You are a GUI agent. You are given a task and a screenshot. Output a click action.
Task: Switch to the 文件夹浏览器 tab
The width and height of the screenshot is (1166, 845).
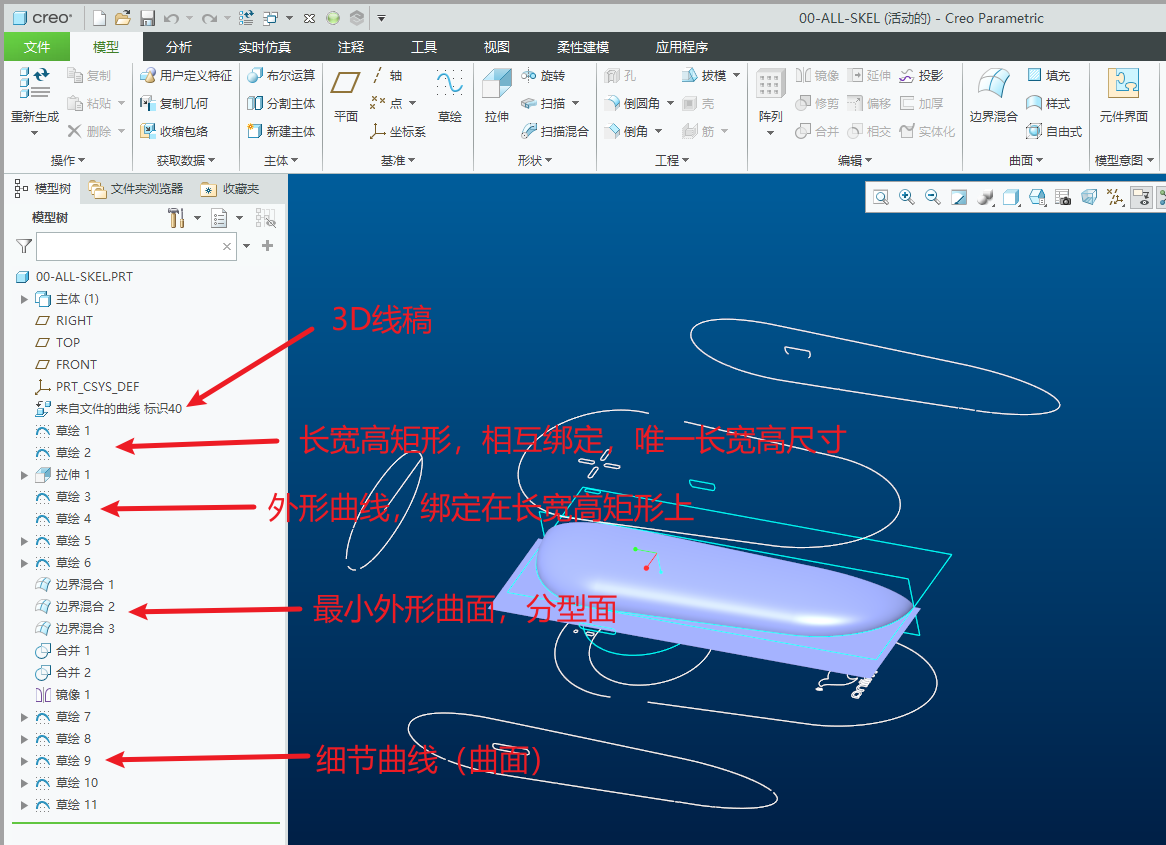pos(136,189)
